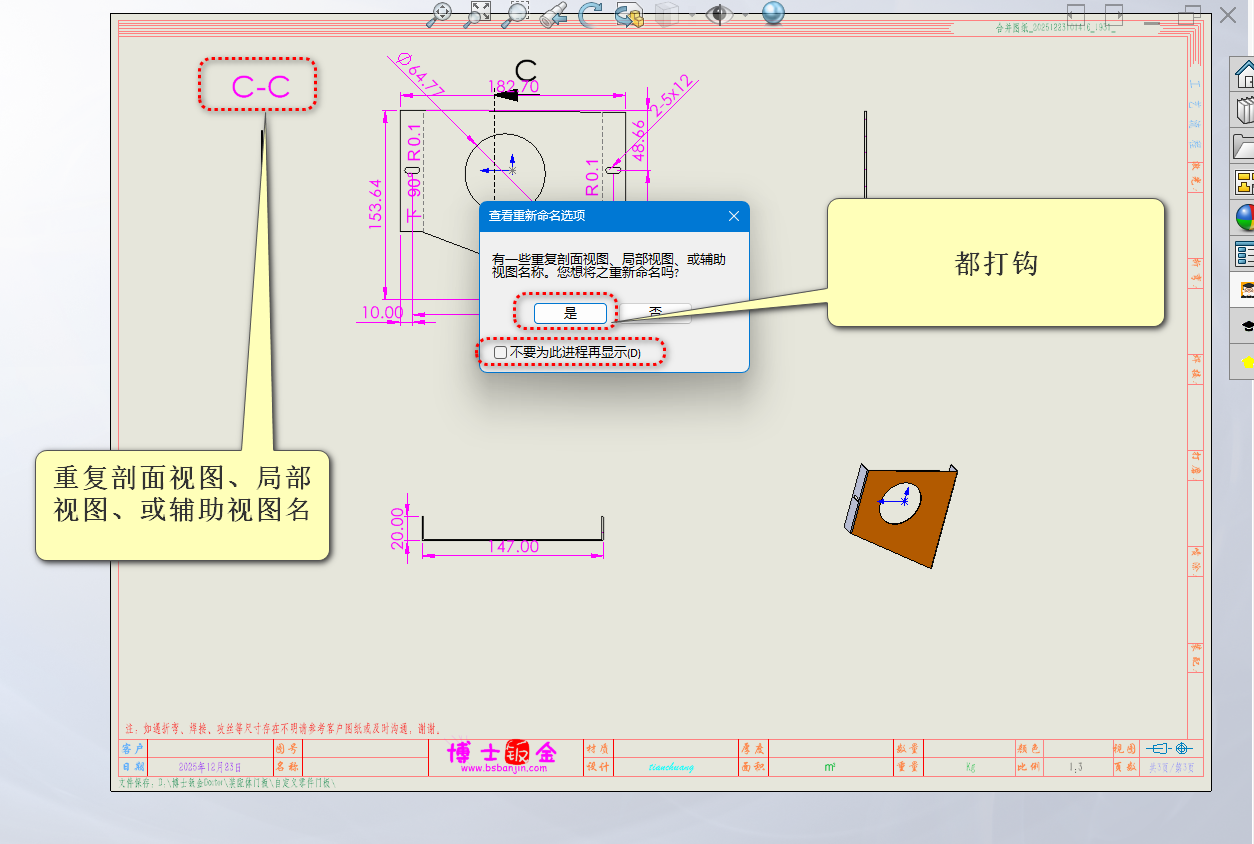1254x844 pixels.
Task: Open the View Palette task pane tab
Action: point(1244,182)
